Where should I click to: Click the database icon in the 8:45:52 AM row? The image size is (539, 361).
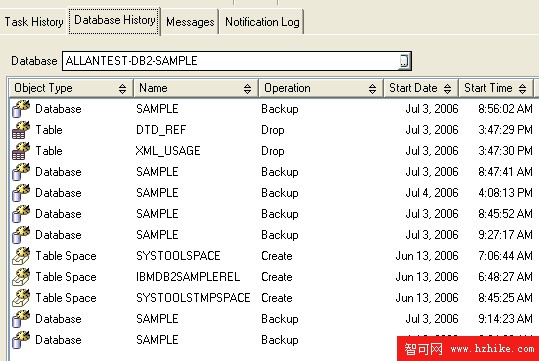tap(21, 214)
